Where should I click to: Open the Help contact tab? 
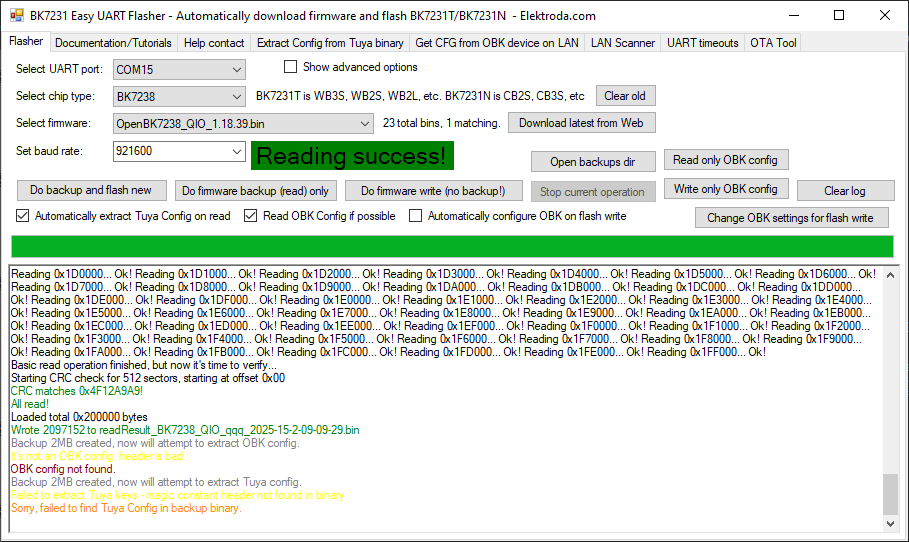point(214,43)
